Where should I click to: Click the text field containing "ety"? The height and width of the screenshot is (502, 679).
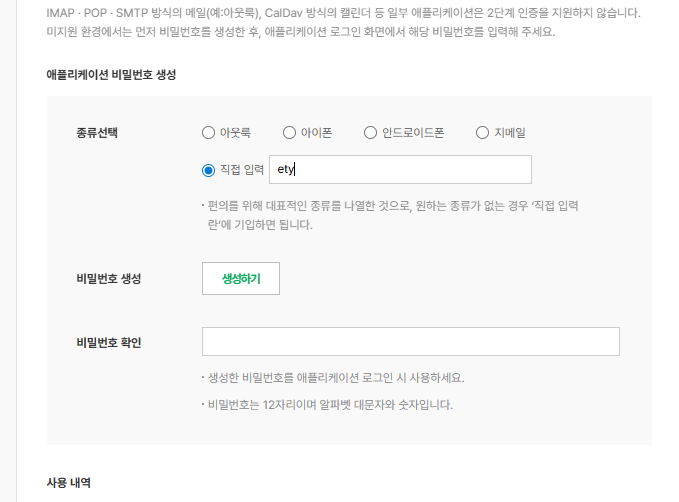pyautogui.click(x=400, y=170)
